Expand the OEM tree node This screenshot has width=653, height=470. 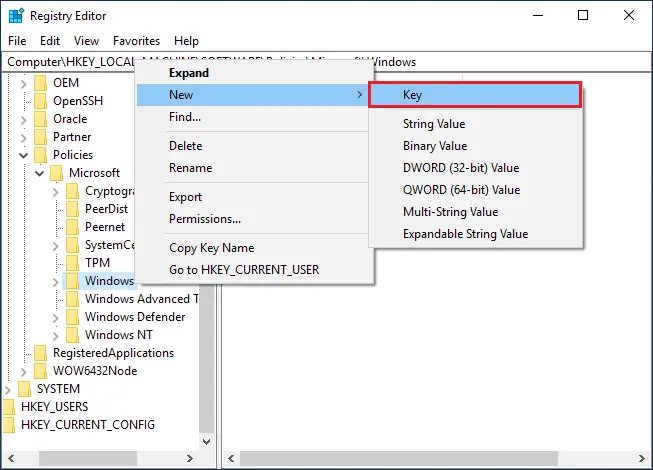tap(24, 84)
